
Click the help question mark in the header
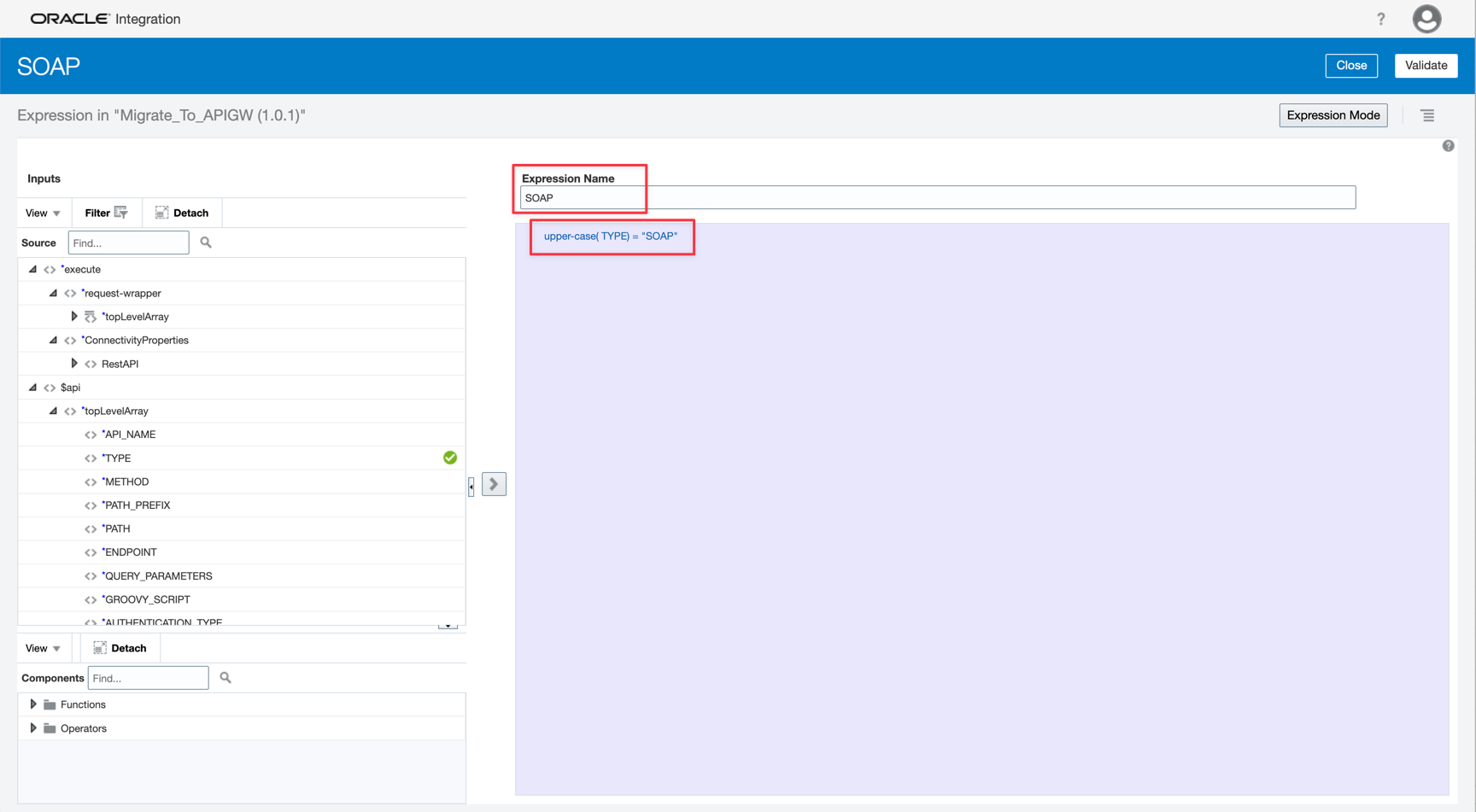1381,19
